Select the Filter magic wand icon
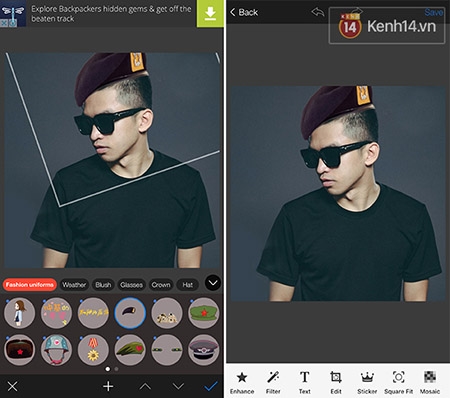Screen dimensions: 450x398 273,382
